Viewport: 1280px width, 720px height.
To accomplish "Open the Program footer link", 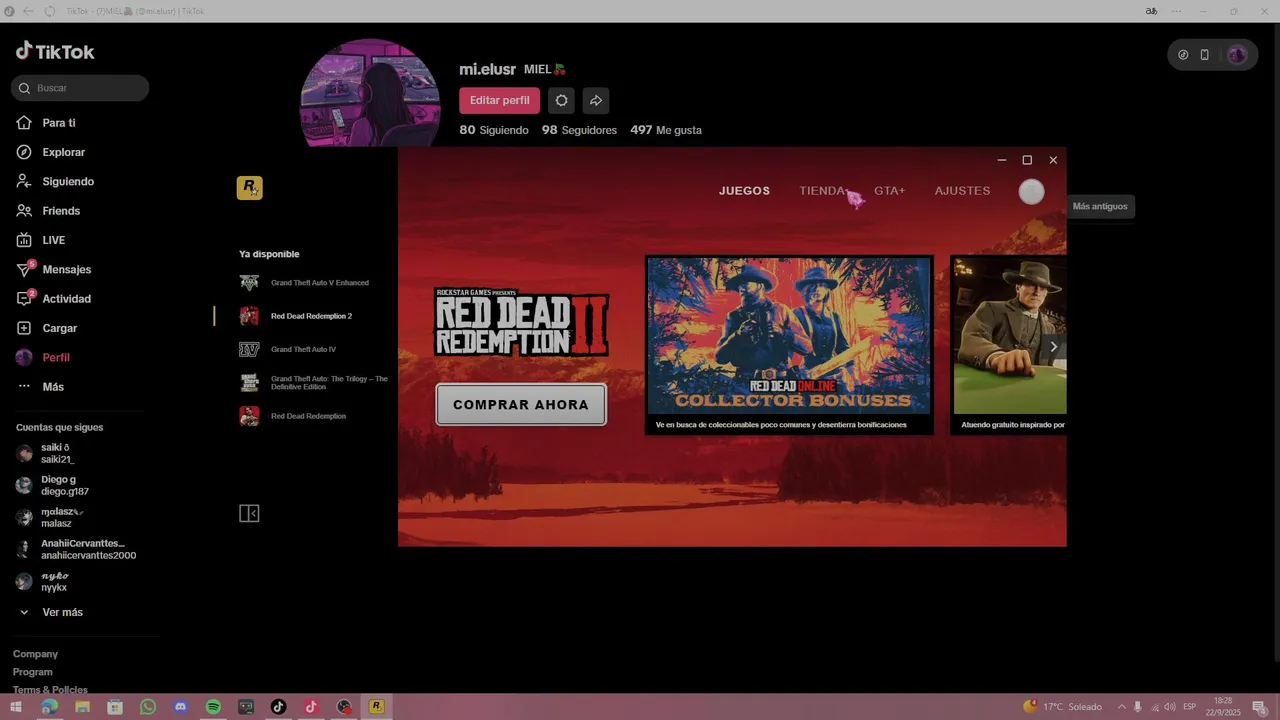I will pos(33,672).
